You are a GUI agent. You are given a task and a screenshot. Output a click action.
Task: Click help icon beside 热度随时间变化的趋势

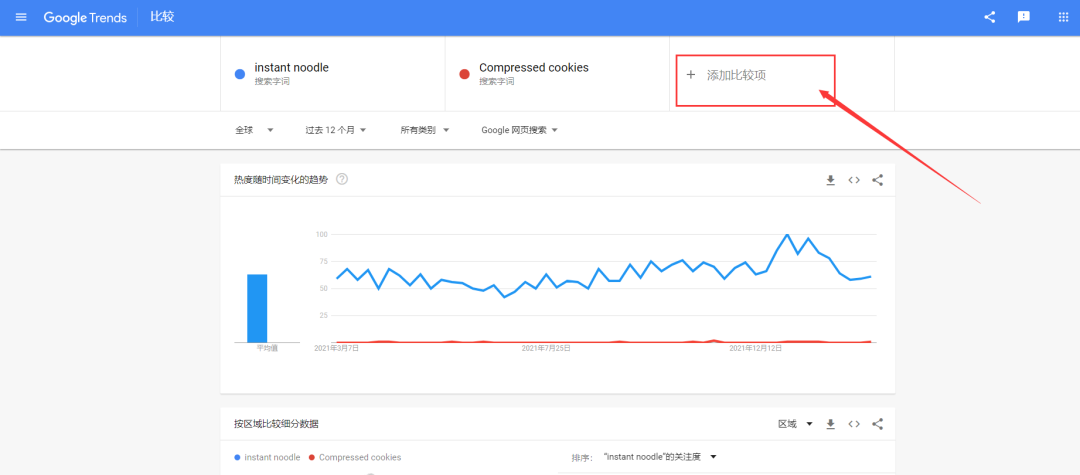(x=342, y=180)
